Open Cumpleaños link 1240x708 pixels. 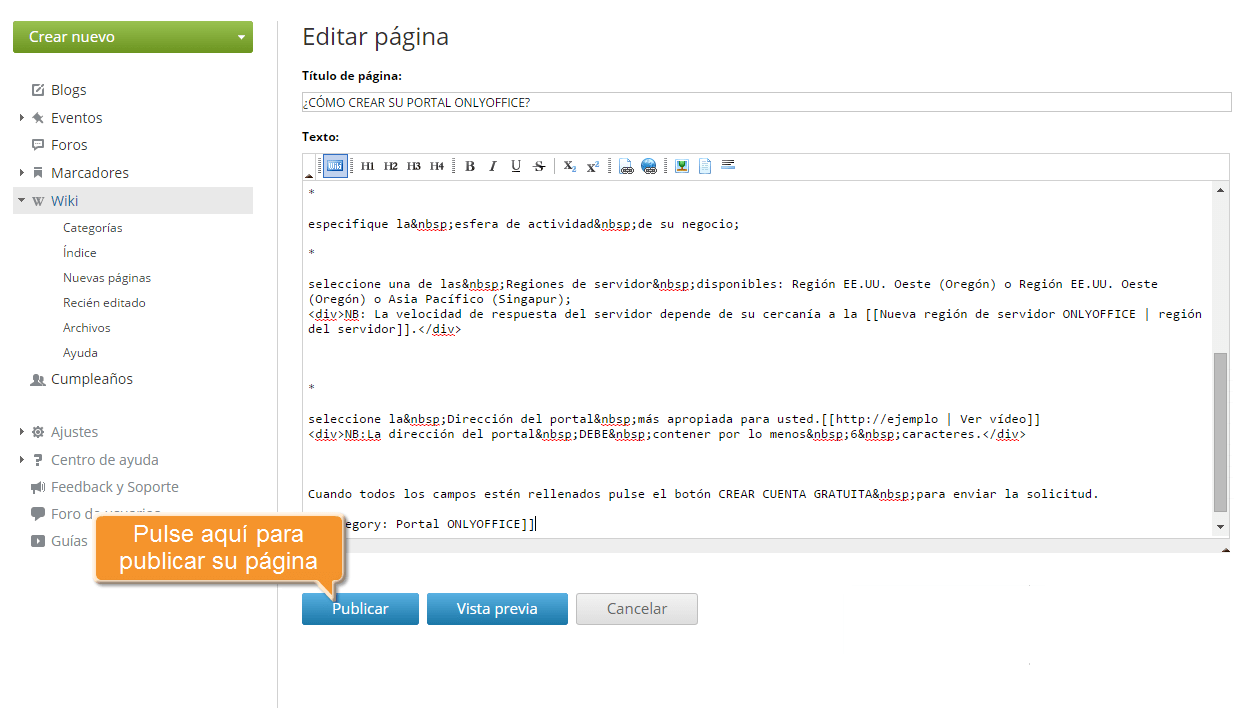click(92, 379)
